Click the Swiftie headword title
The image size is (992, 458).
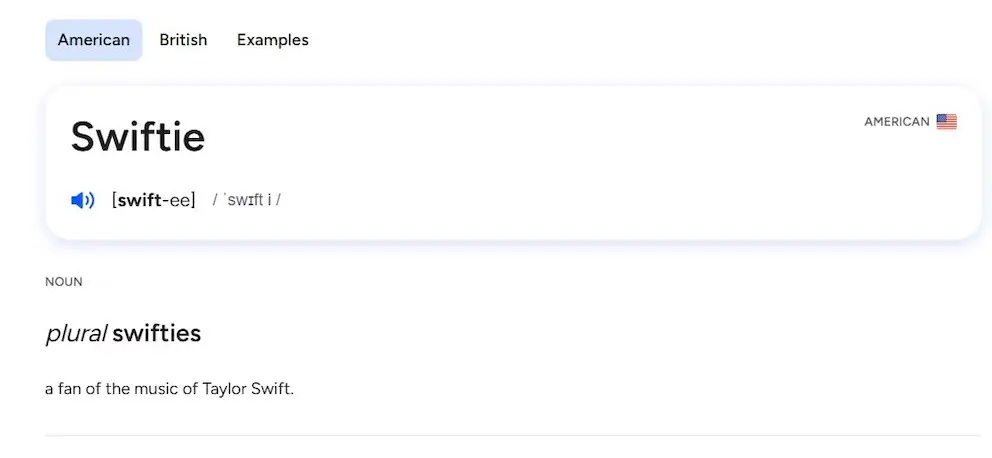coord(138,137)
